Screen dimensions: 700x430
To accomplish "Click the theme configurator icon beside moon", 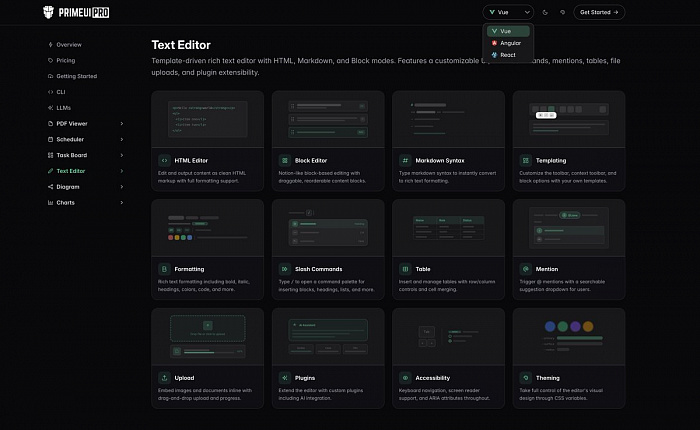I will (562, 13).
